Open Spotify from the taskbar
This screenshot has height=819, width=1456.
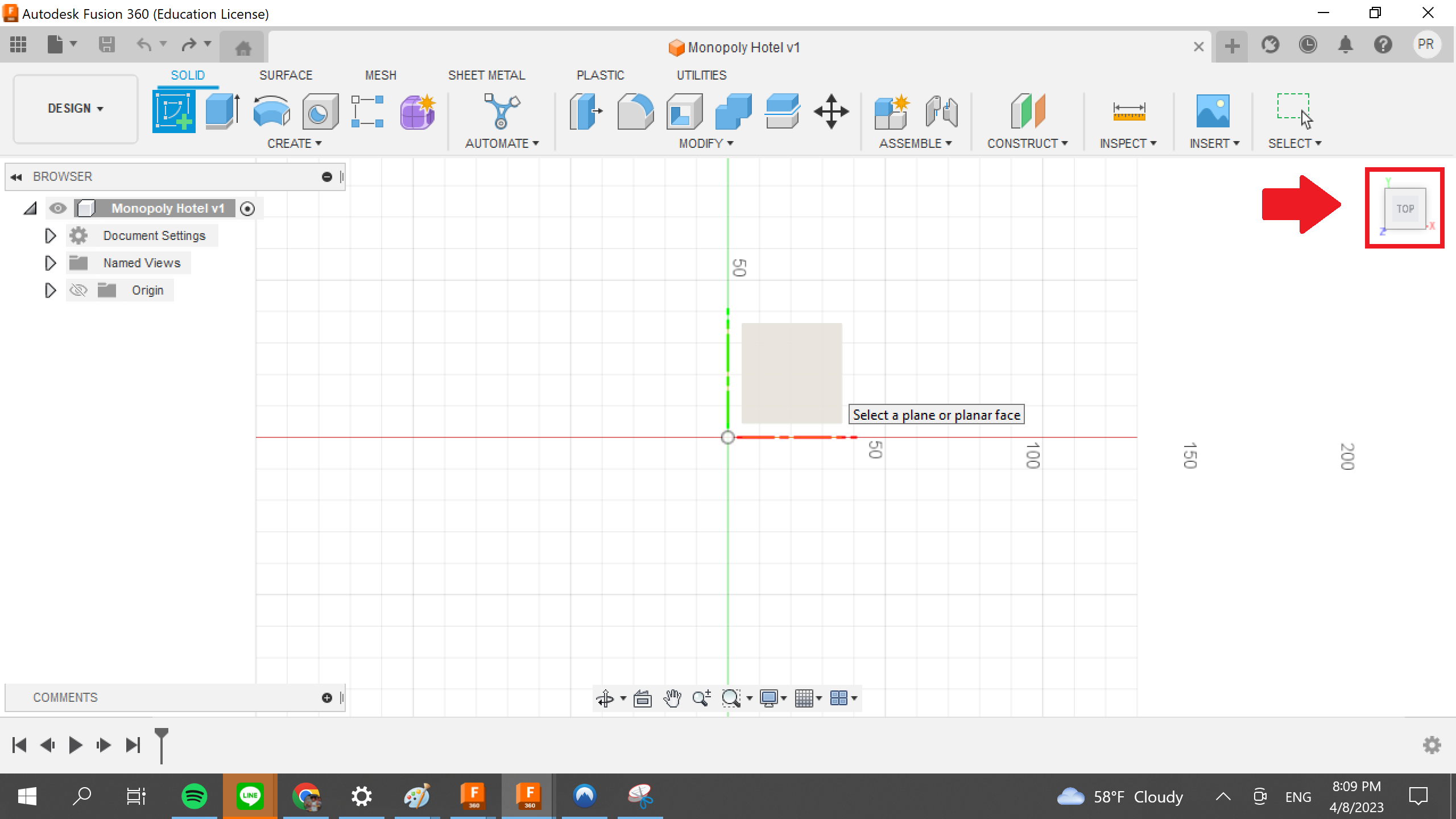click(x=193, y=796)
